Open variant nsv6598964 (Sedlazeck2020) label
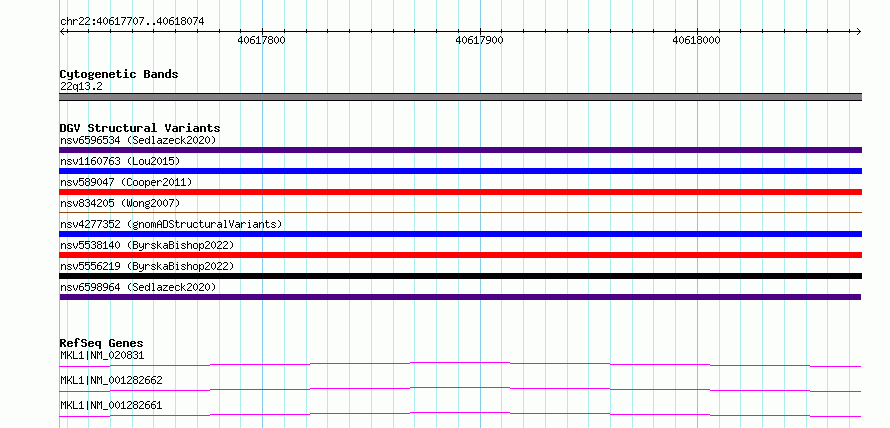The image size is (890, 428). point(138,287)
